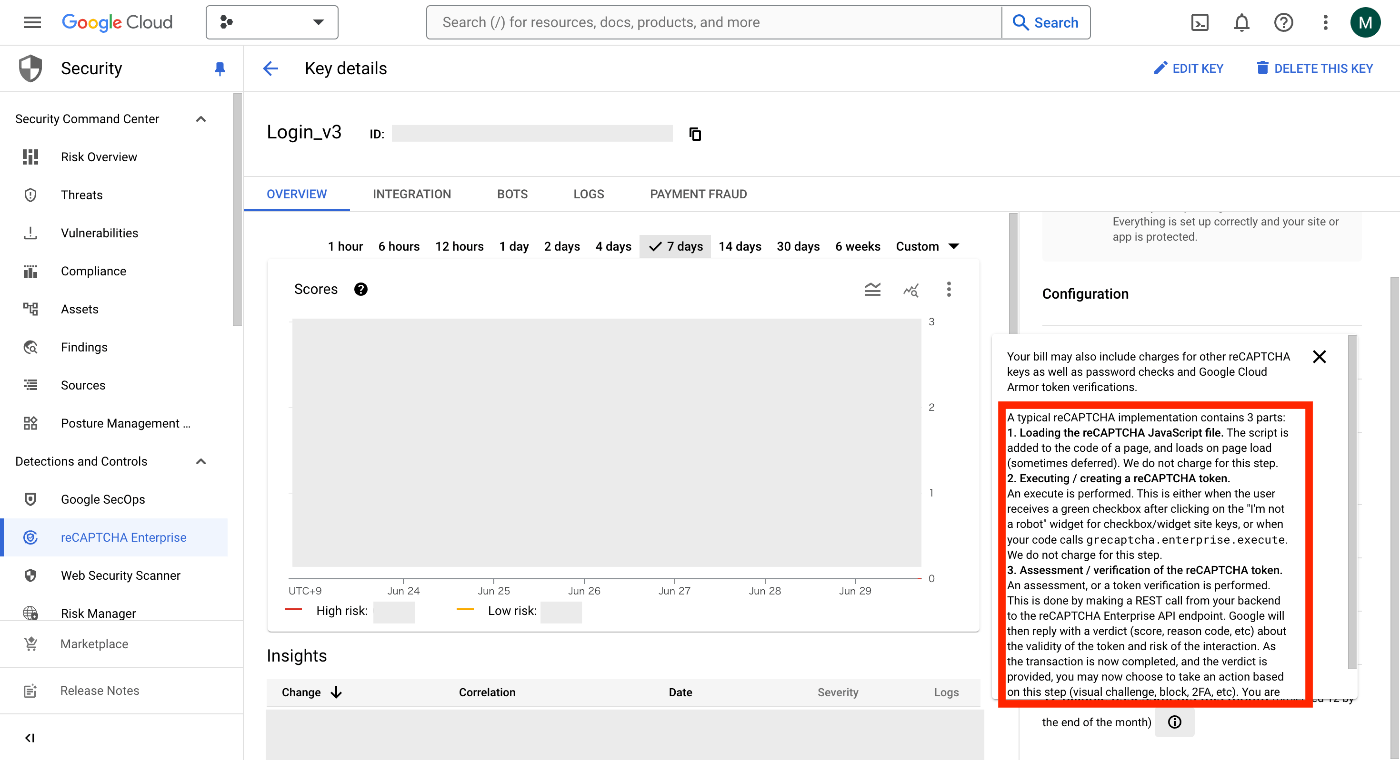Unpin Security with the pin icon
Viewport: 1400px width, 760px height.
(x=220, y=68)
